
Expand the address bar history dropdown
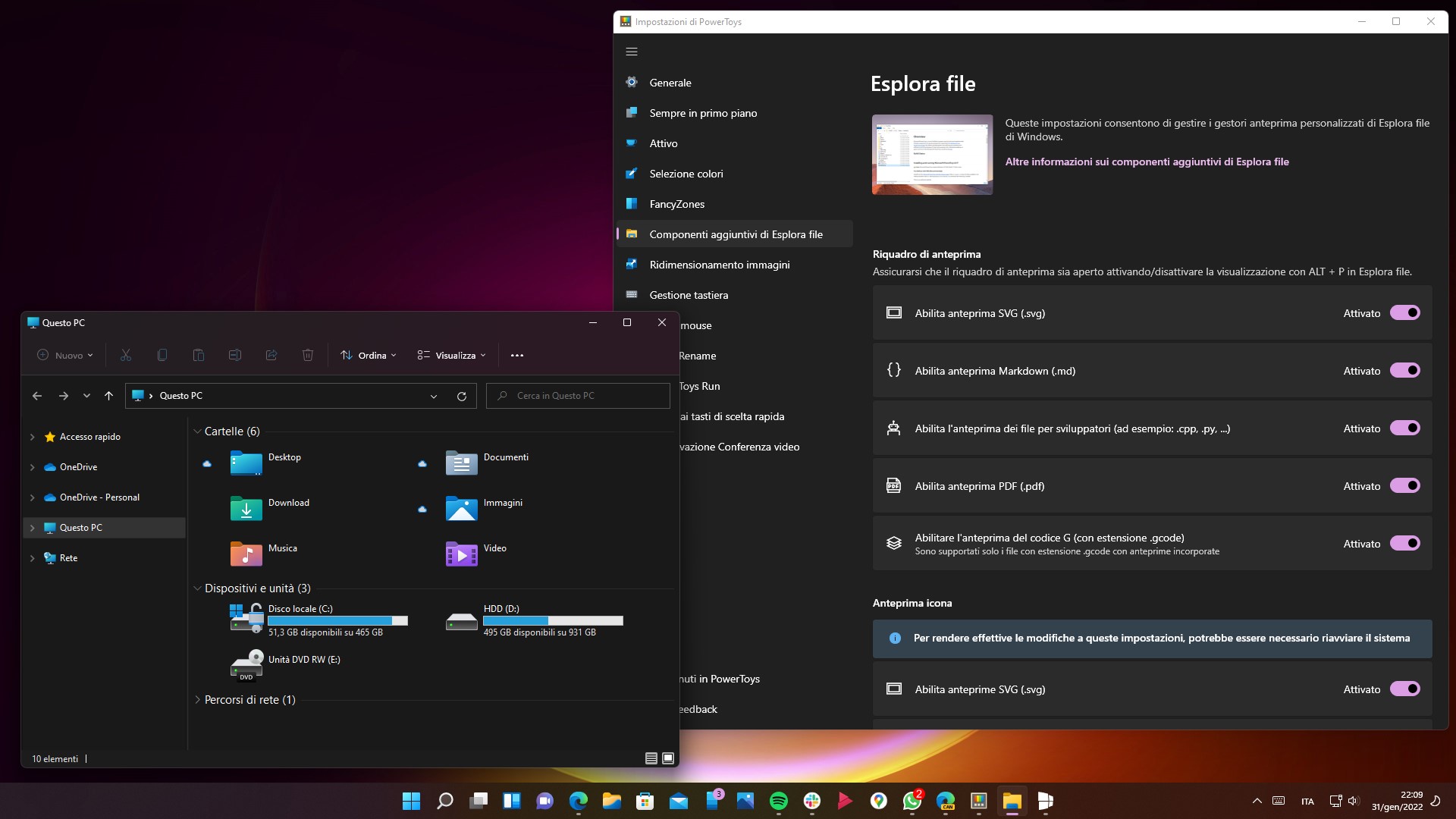tap(434, 396)
